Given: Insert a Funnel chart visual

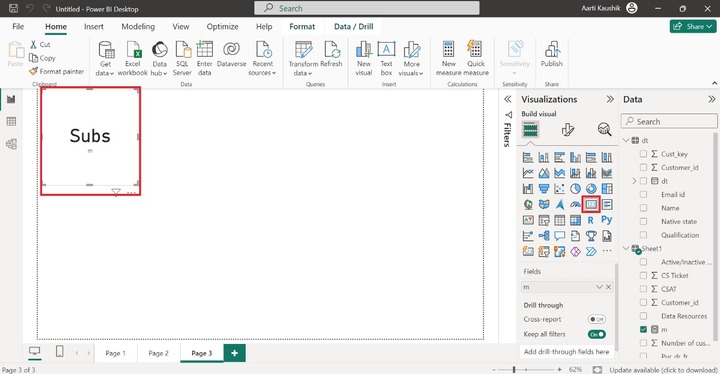Looking at the screenshot, I should [x=544, y=189].
